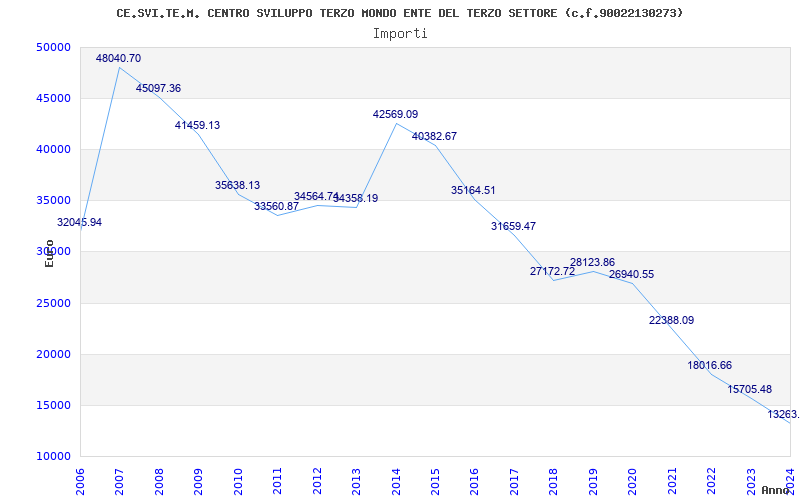800x500 pixels.
Task: Select the 40382.67 value label
Action: (434, 136)
